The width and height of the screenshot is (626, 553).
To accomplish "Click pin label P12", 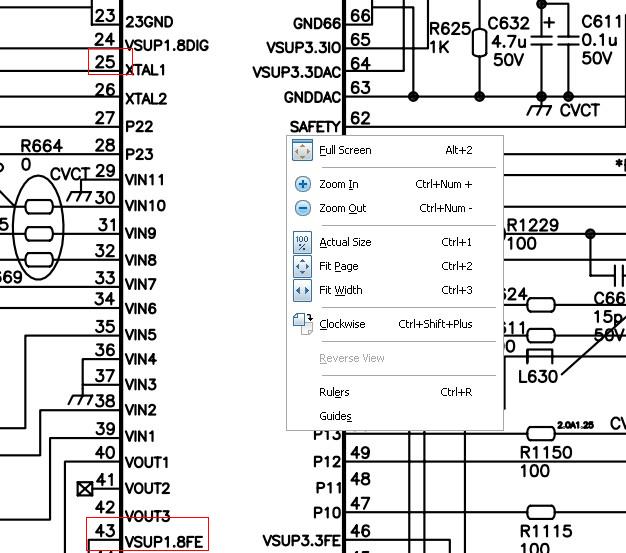I will click(x=327, y=462).
